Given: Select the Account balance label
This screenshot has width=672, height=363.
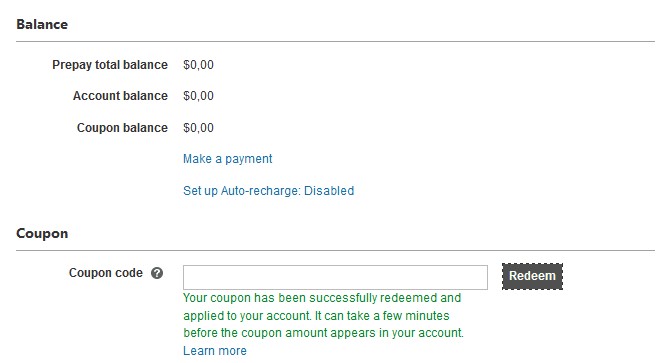Looking at the screenshot, I should coord(120,96).
